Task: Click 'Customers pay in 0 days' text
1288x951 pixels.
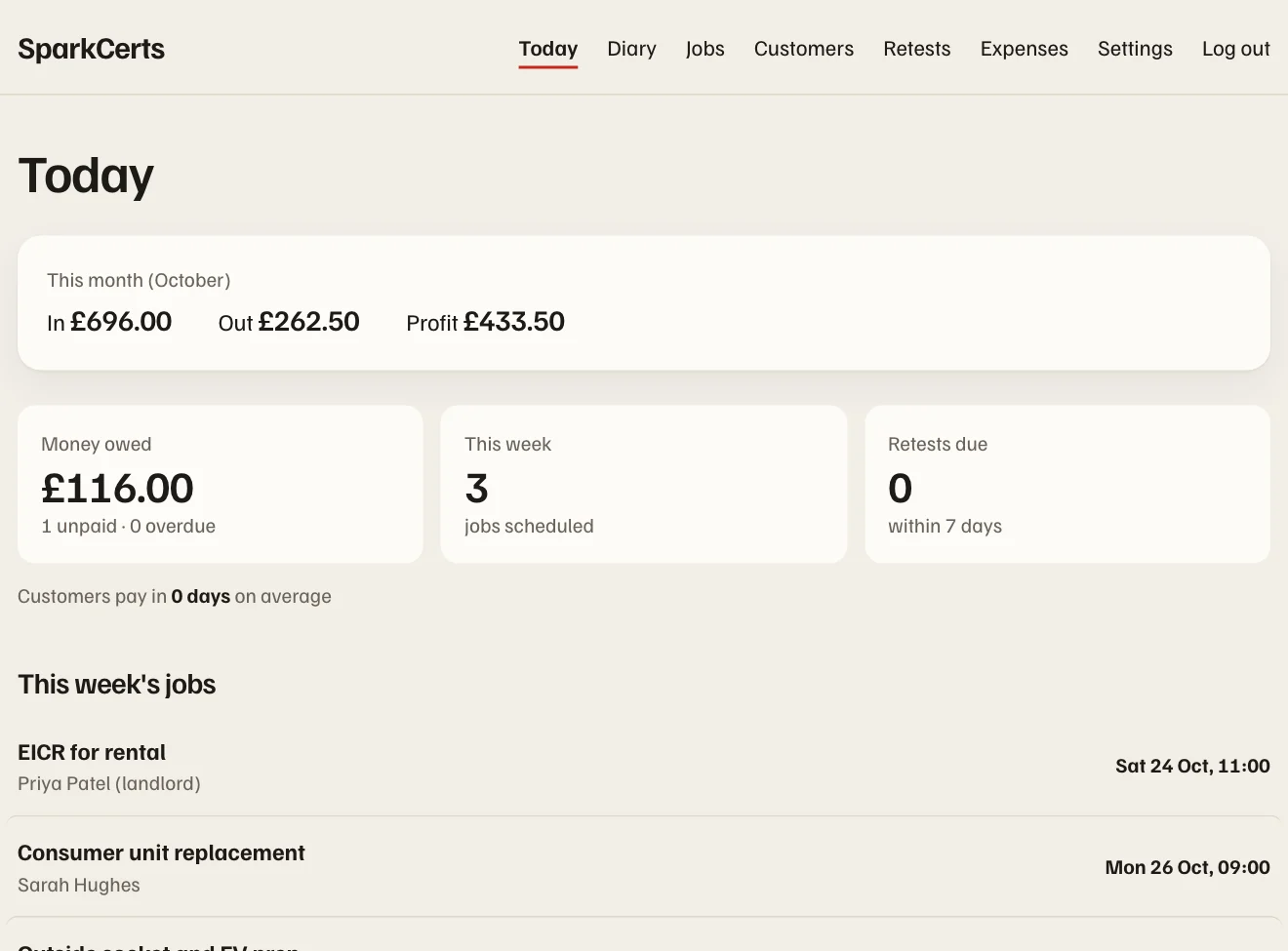Action: coord(124,596)
